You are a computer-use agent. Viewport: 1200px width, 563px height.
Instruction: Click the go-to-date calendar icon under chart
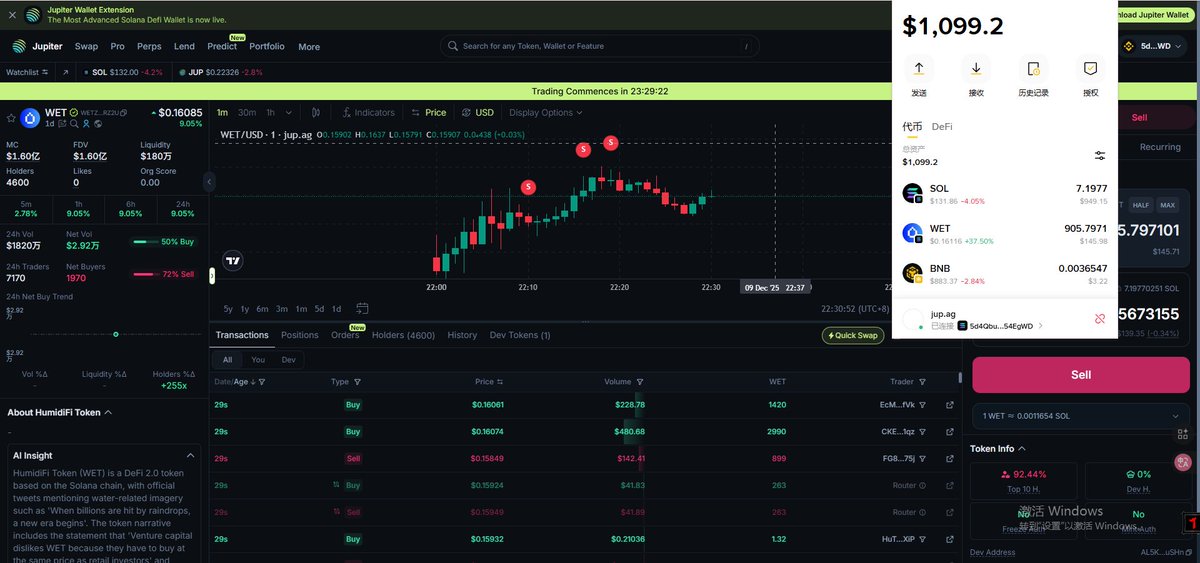[362, 308]
